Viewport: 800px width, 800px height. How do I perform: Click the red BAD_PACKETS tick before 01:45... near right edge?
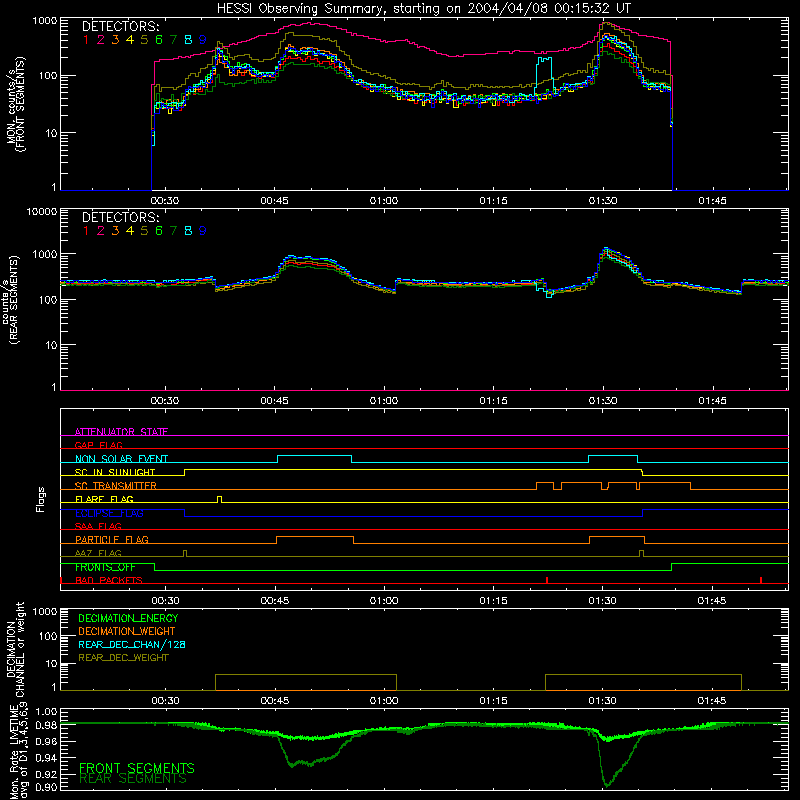pos(761,580)
